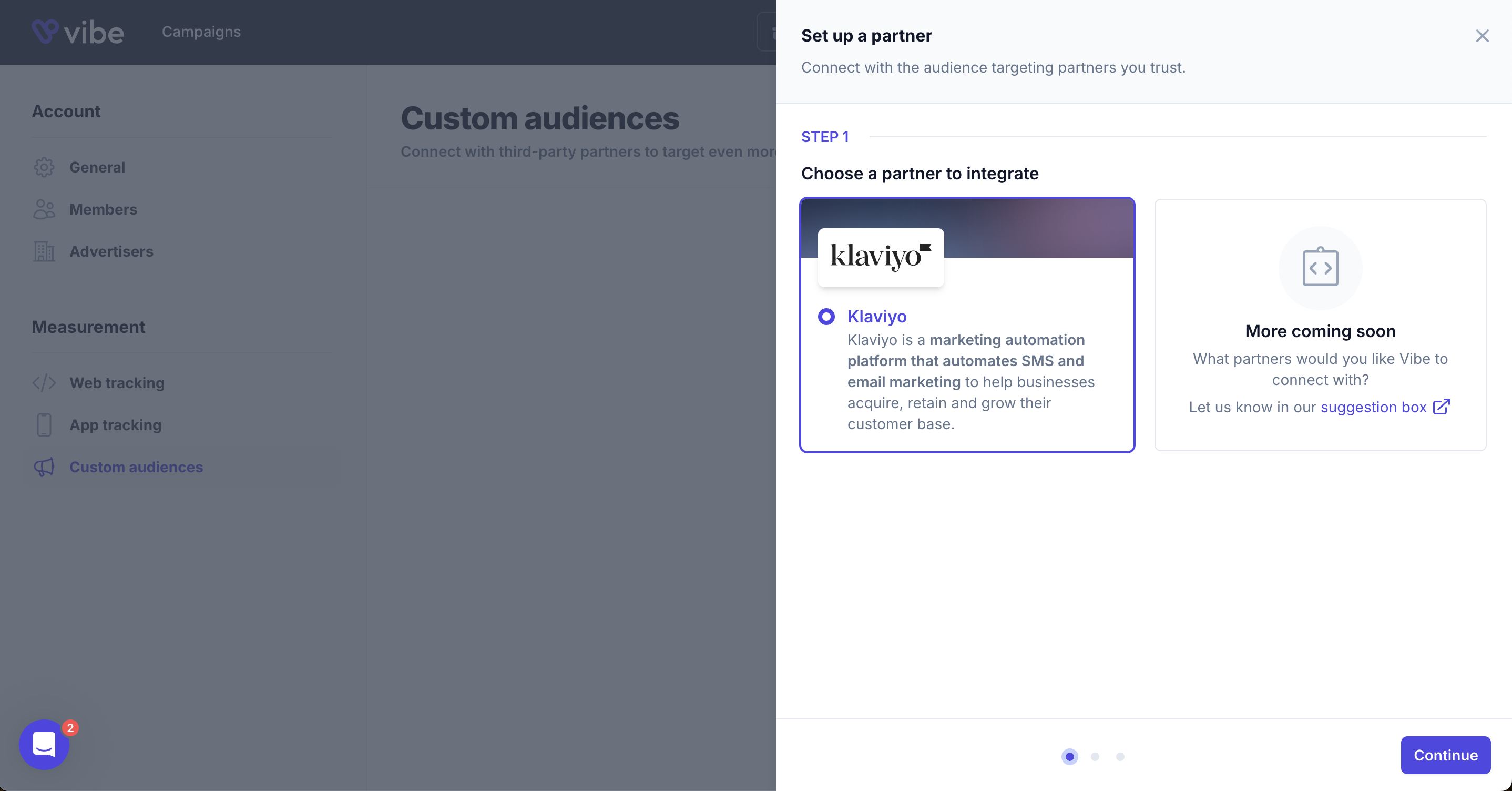Click the external link icon after suggestion box
This screenshot has height=791, width=1512.
[1441, 407]
